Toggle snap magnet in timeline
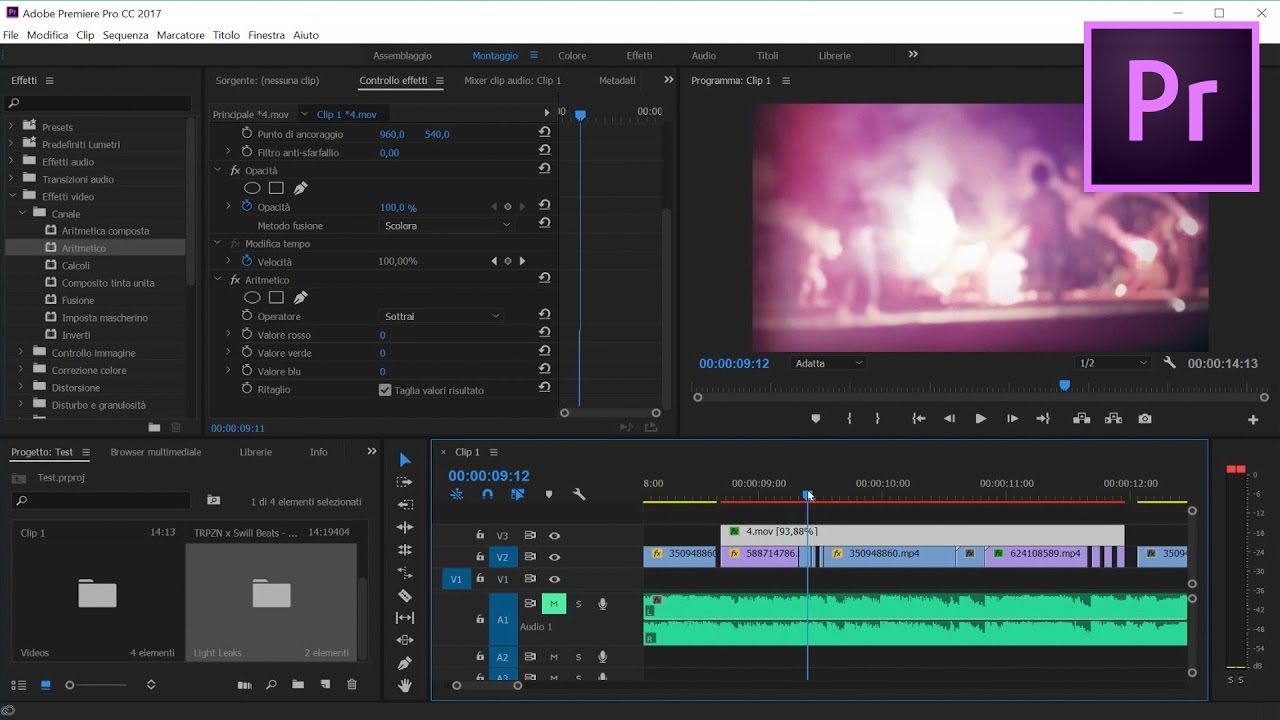1280x720 pixels. tap(487, 494)
